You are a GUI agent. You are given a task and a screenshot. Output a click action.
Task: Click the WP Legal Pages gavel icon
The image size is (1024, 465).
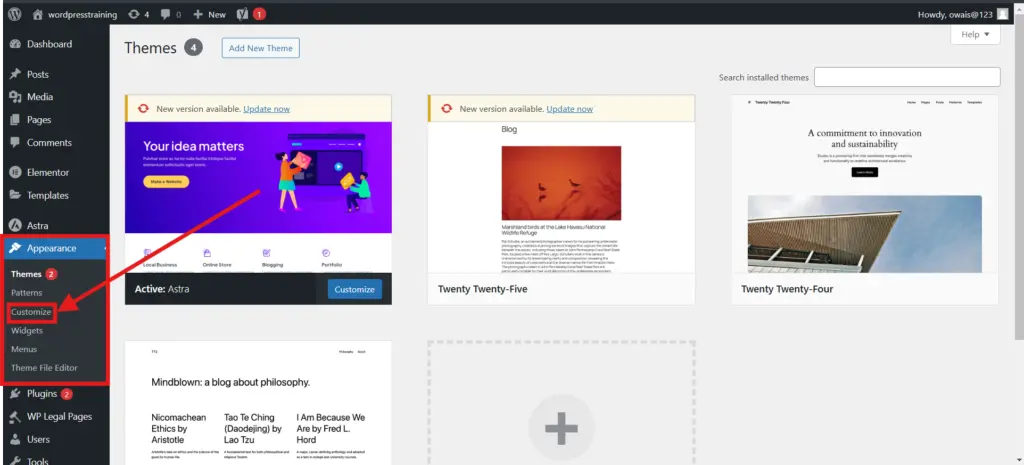[16, 417]
